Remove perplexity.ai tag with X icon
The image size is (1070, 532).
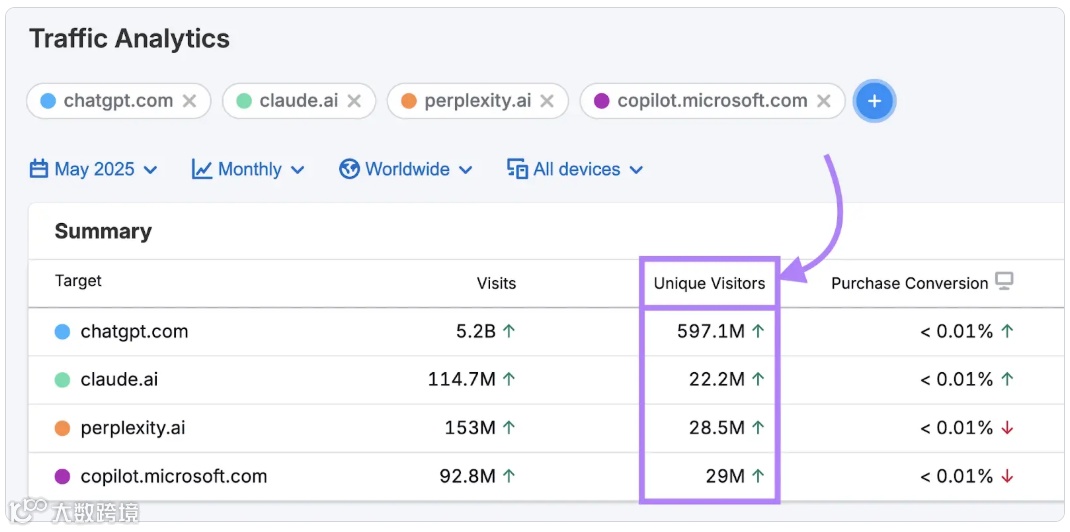click(547, 101)
